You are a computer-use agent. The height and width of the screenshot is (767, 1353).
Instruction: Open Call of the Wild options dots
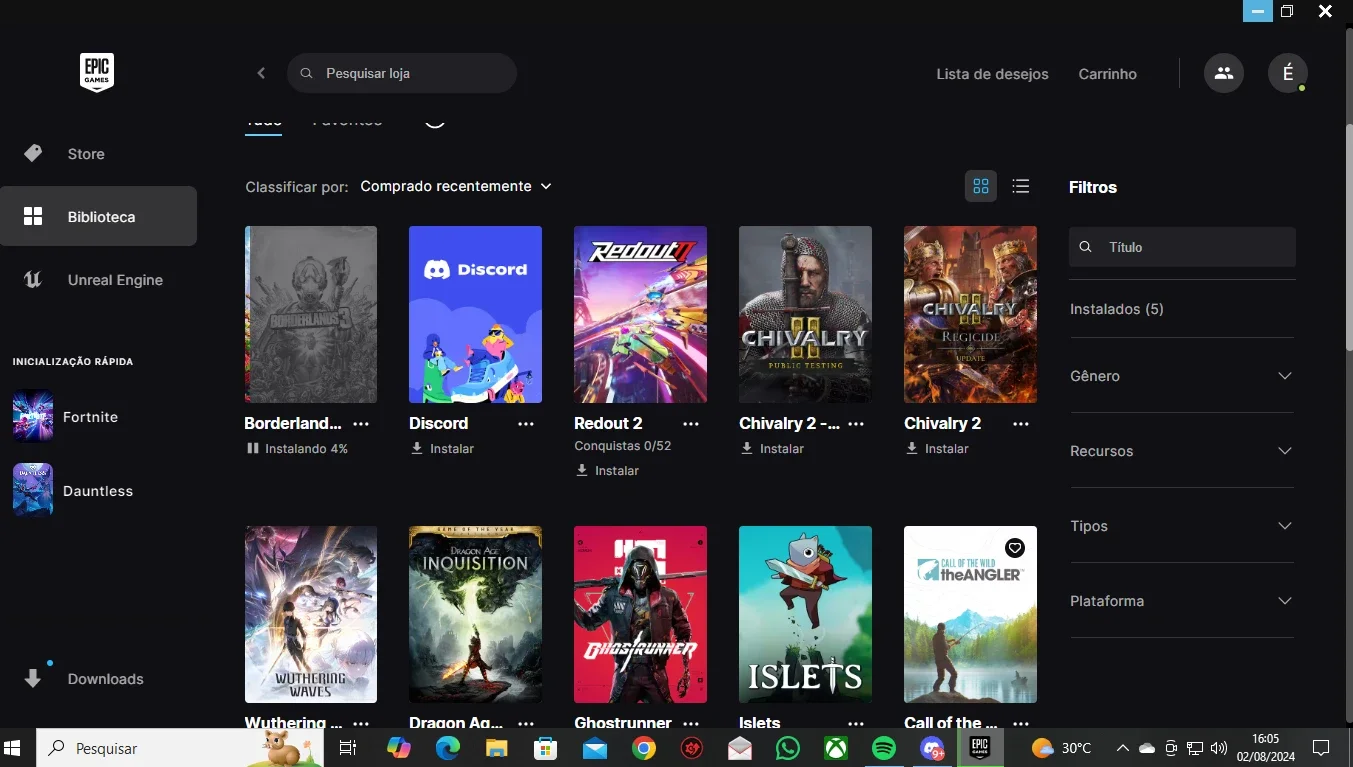[x=1021, y=723]
